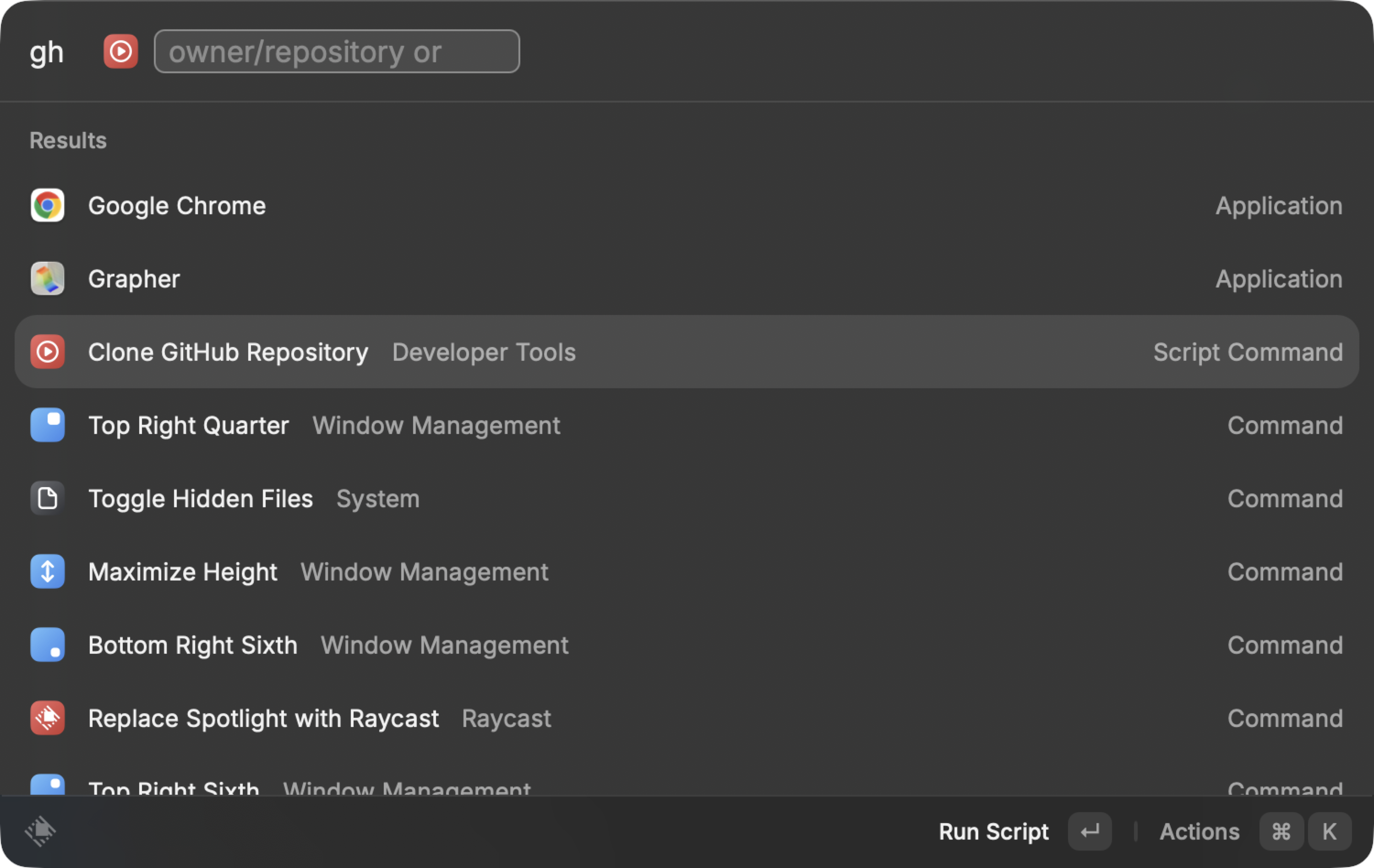This screenshot has width=1374, height=868.
Task: Click the Raycast logo in the bottom bar
Action: (40, 831)
